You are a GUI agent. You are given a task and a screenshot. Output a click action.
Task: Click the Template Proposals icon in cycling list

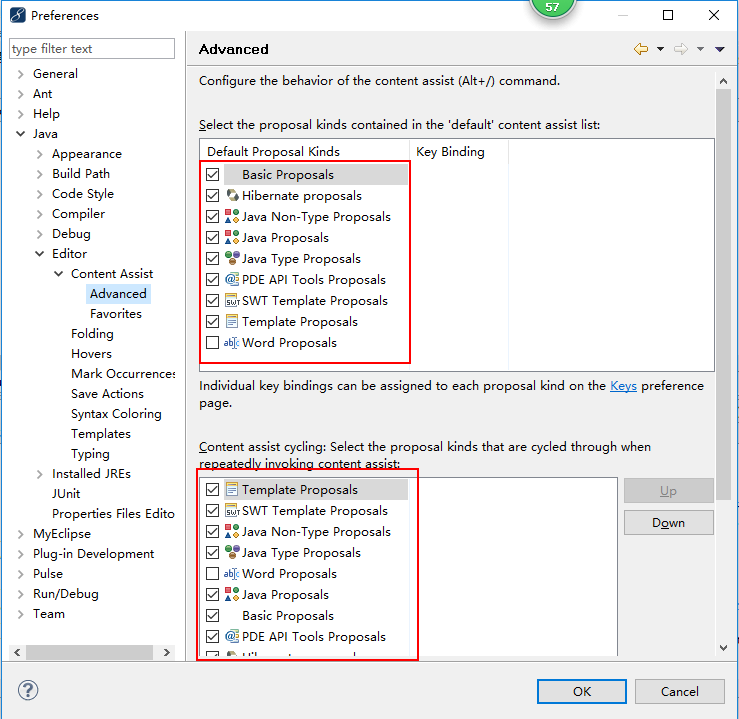pyautogui.click(x=232, y=490)
